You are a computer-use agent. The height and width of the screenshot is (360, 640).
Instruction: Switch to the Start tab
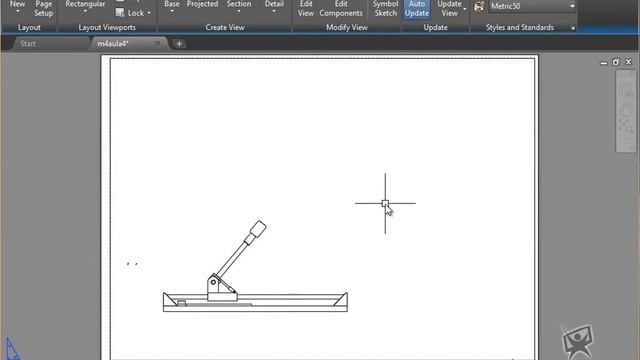click(28, 44)
